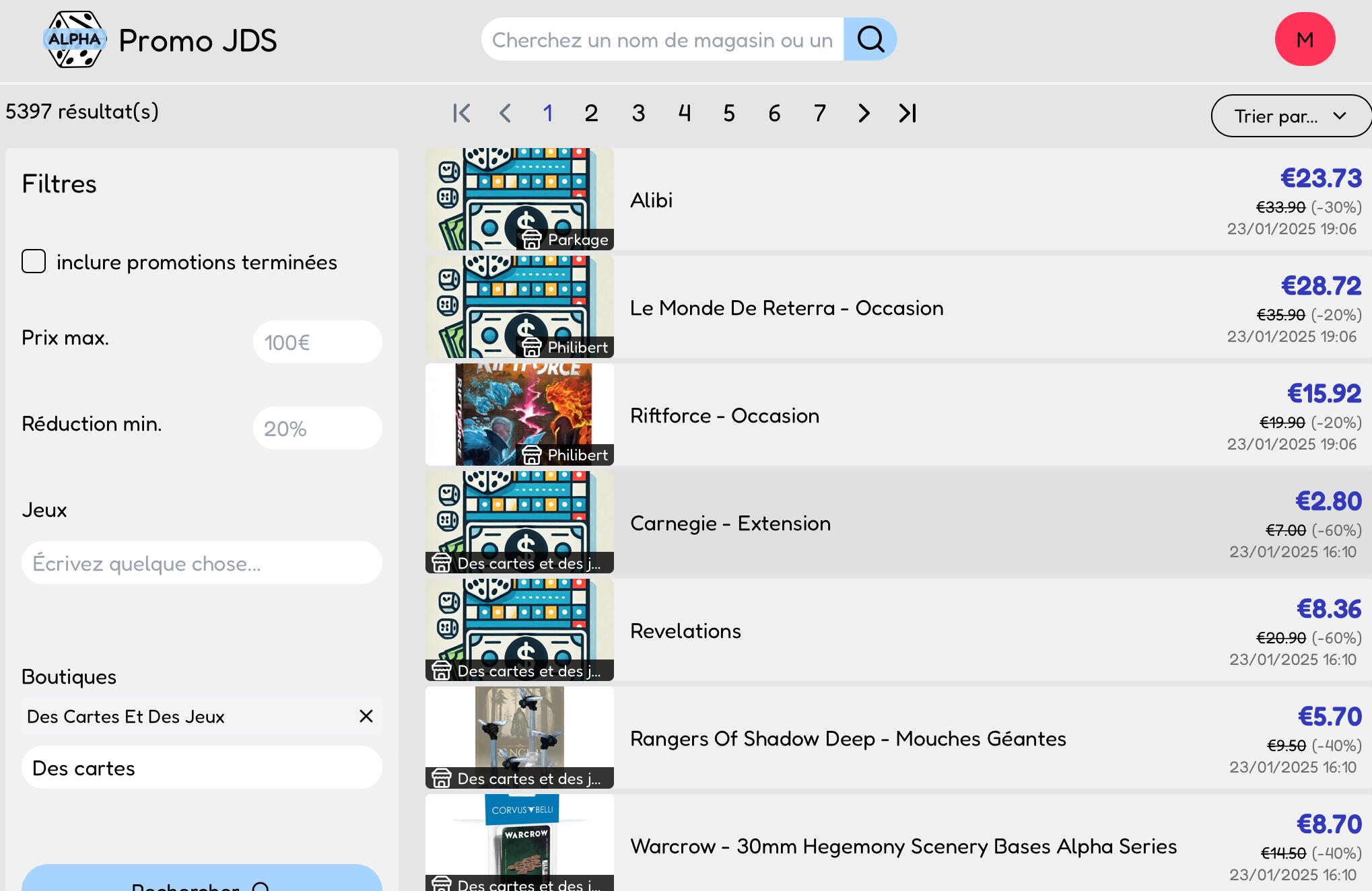Viewport: 1372px width, 891px height.
Task: Open the Jeux game selector field
Action: (x=202, y=563)
